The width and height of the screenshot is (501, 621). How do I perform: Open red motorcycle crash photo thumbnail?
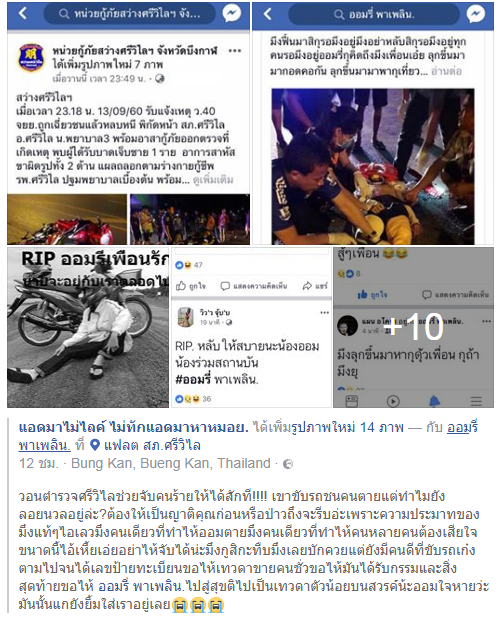tap(67, 219)
